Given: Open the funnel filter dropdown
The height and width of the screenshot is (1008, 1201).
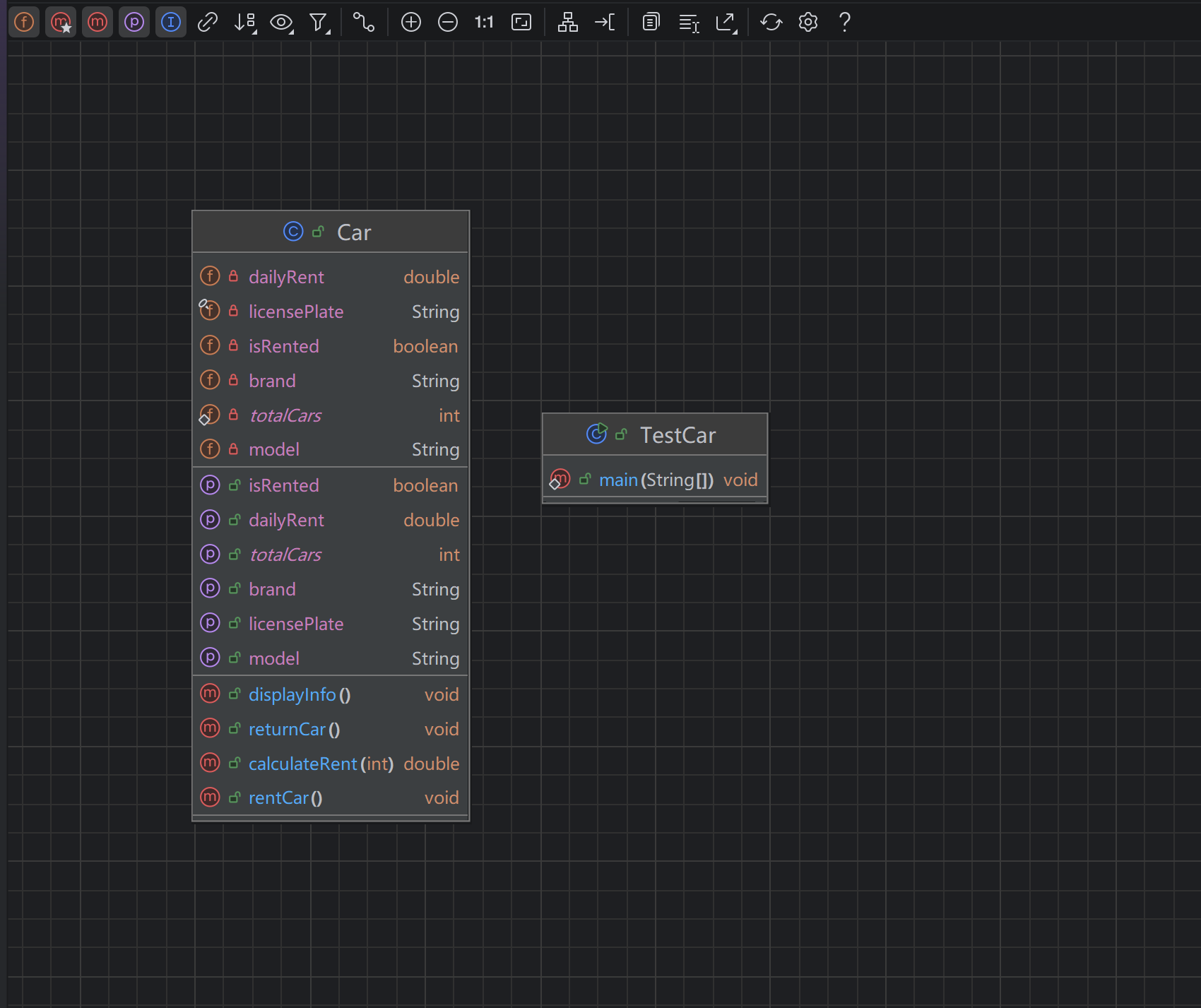Looking at the screenshot, I should (x=319, y=23).
